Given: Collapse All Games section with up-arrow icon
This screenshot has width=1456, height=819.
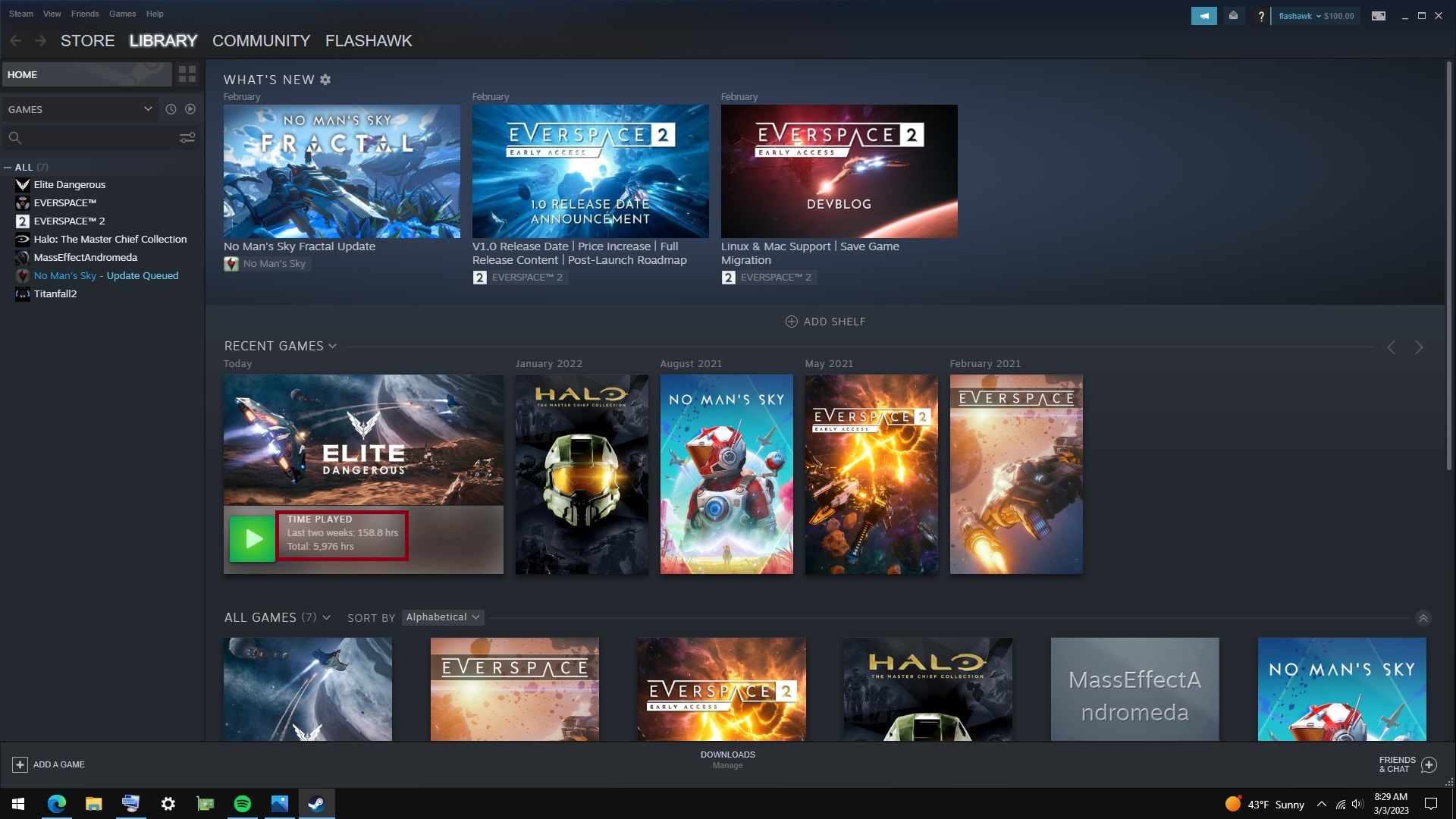Looking at the screenshot, I should tap(1423, 618).
